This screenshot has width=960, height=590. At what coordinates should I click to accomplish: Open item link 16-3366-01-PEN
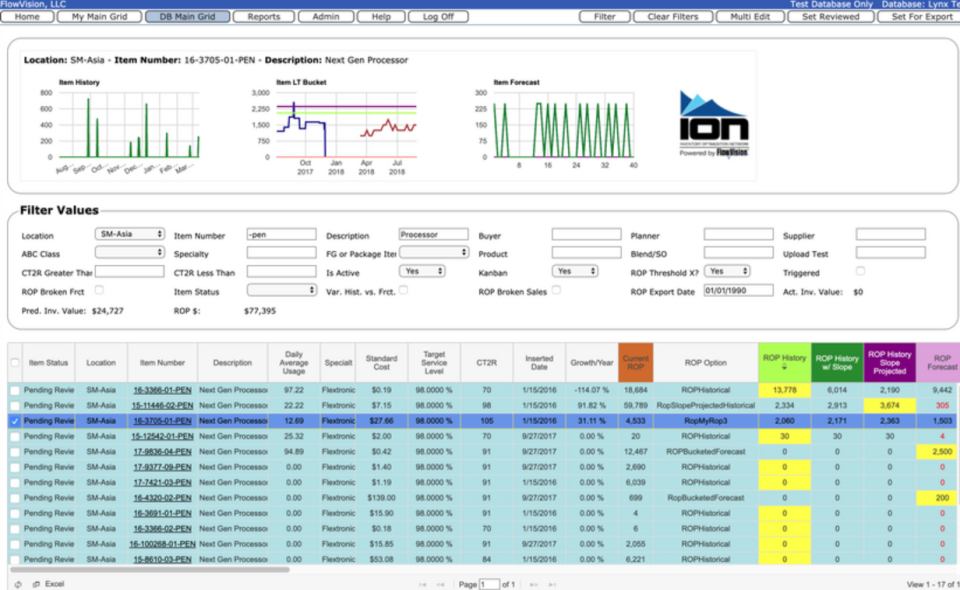click(162, 390)
